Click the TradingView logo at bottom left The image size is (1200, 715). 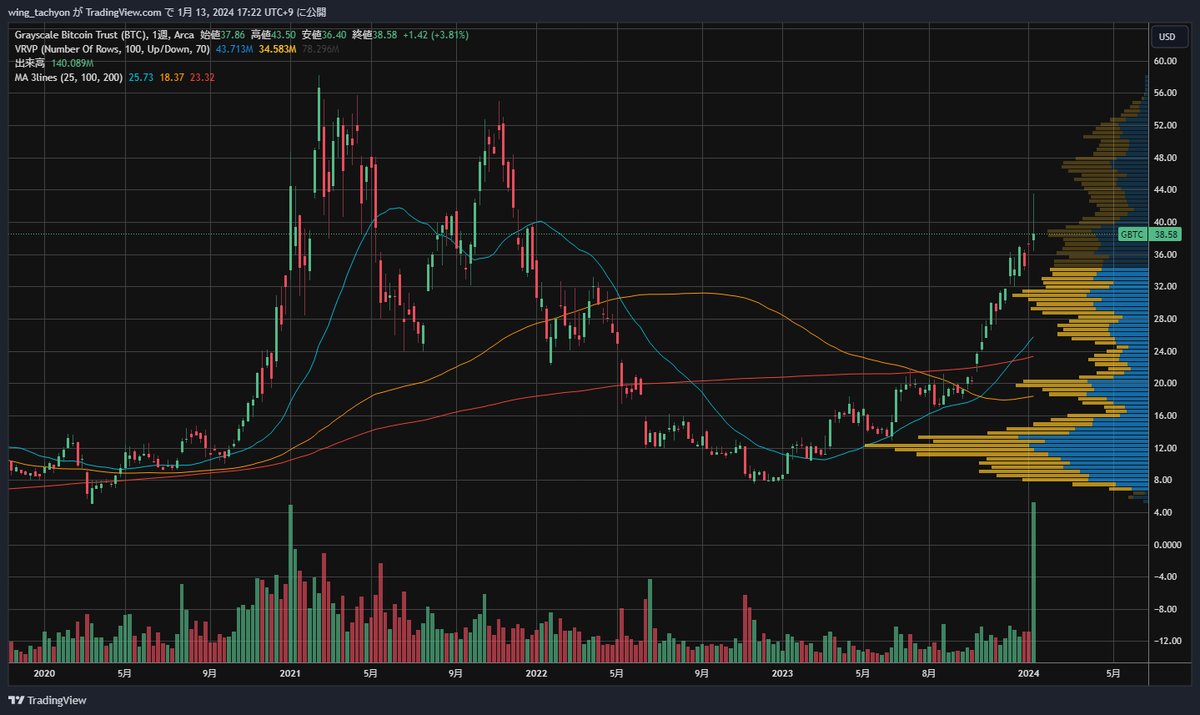pyautogui.click(x=48, y=700)
